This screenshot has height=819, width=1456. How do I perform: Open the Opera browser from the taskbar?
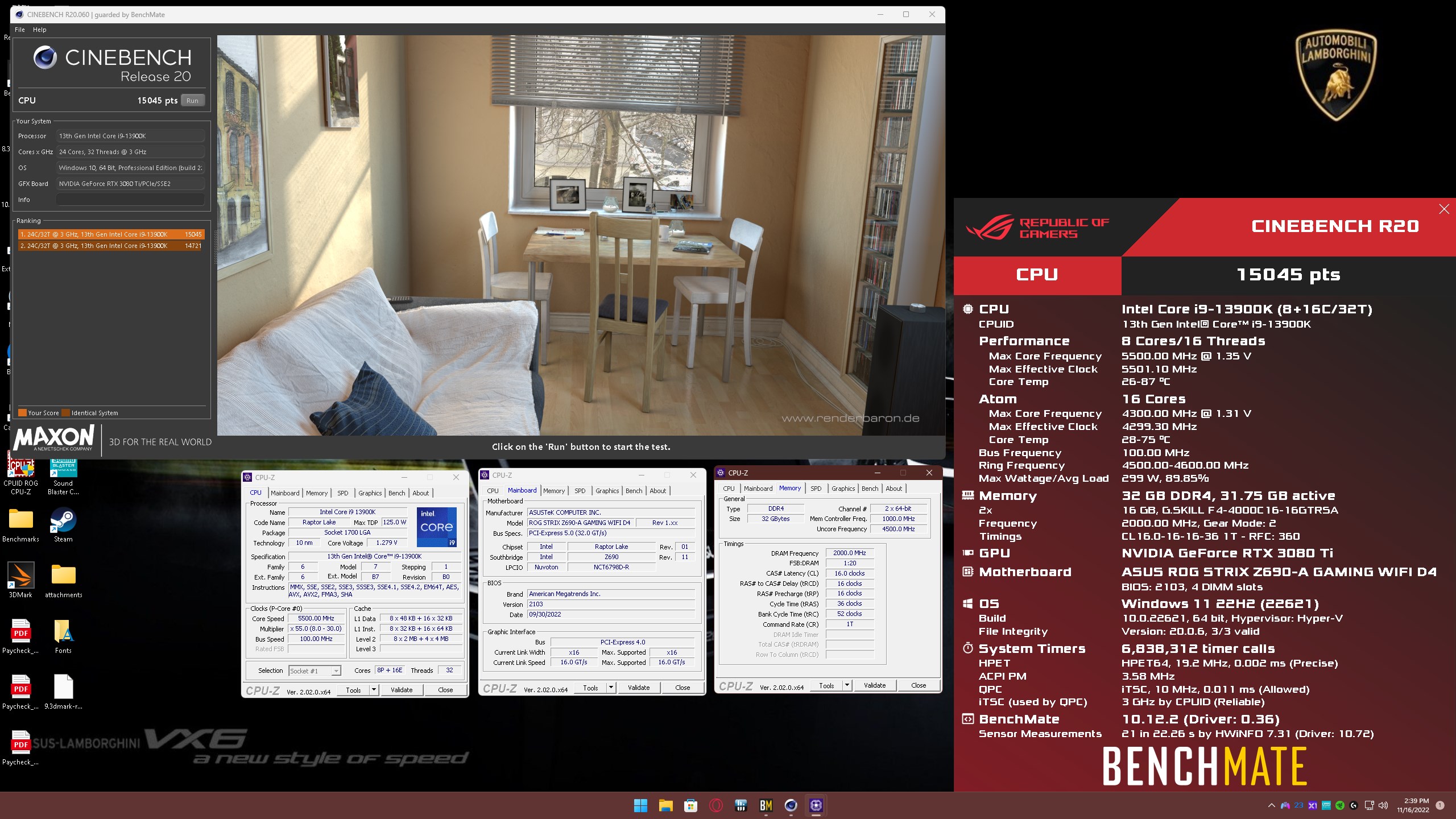coord(715,805)
